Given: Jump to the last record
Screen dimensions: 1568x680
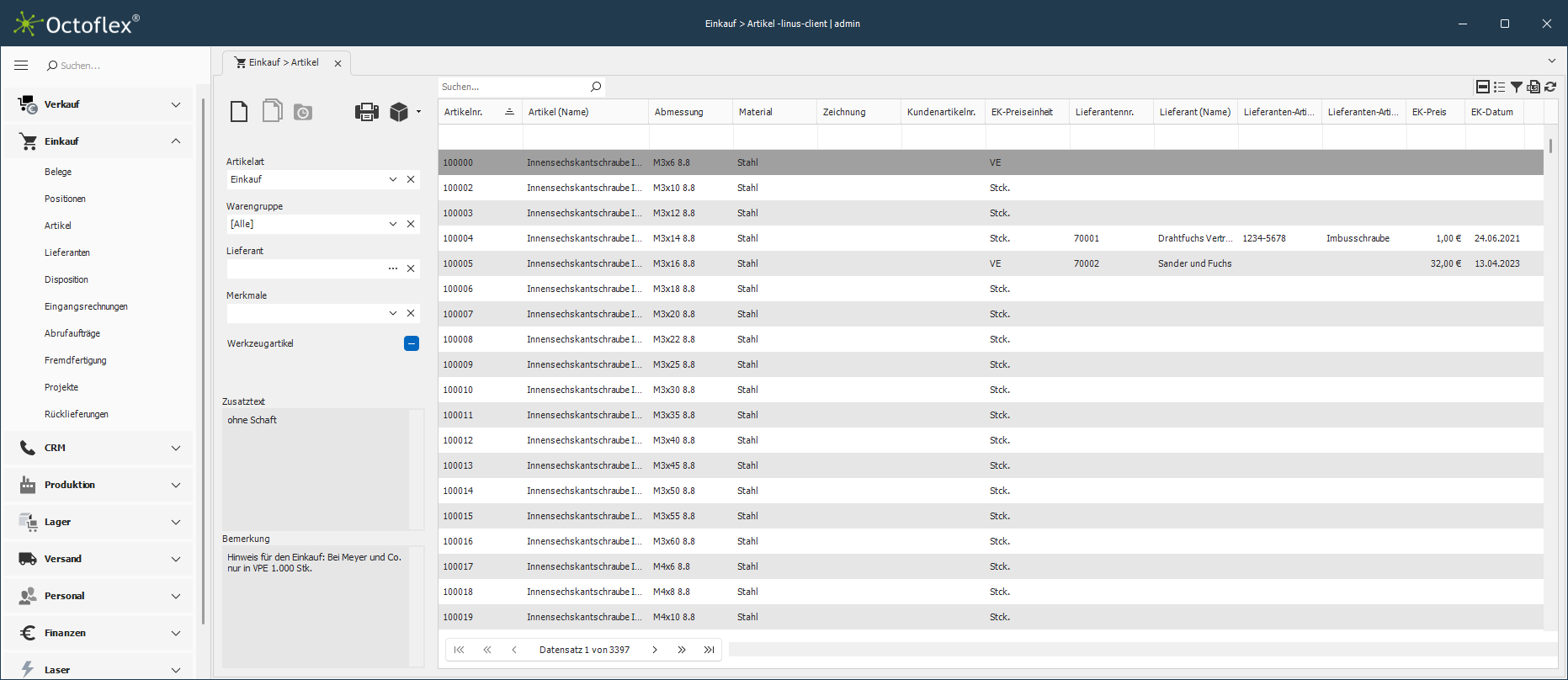Looking at the screenshot, I should point(709,650).
